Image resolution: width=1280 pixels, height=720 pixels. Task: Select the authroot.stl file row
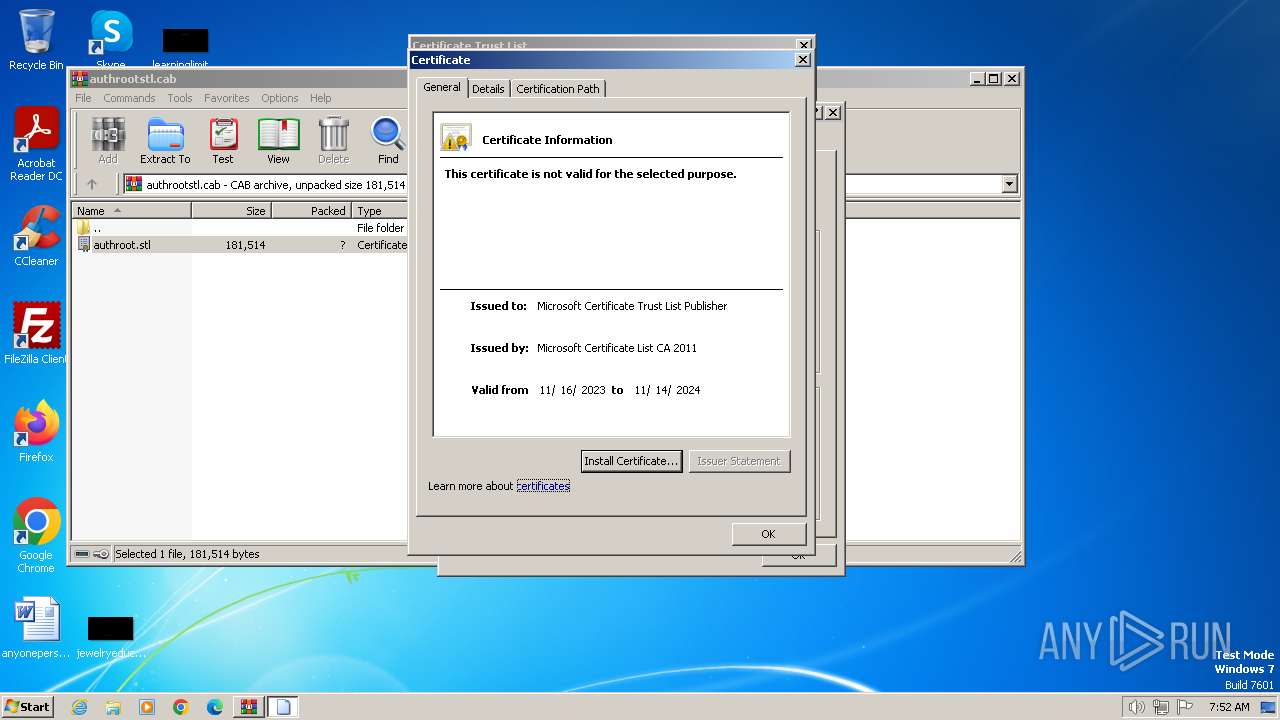coord(240,245)
